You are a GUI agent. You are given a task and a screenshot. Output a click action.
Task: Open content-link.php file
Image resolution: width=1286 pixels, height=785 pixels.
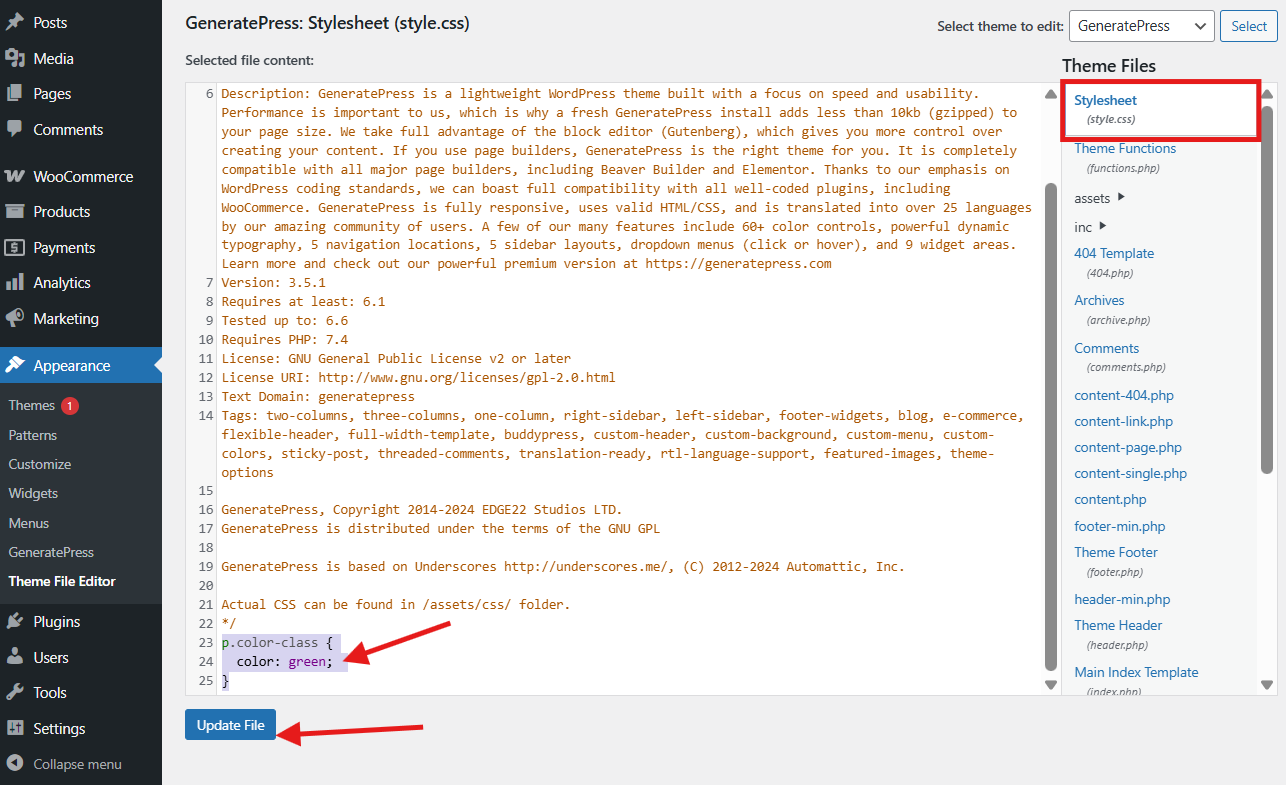click(1124, 421)
